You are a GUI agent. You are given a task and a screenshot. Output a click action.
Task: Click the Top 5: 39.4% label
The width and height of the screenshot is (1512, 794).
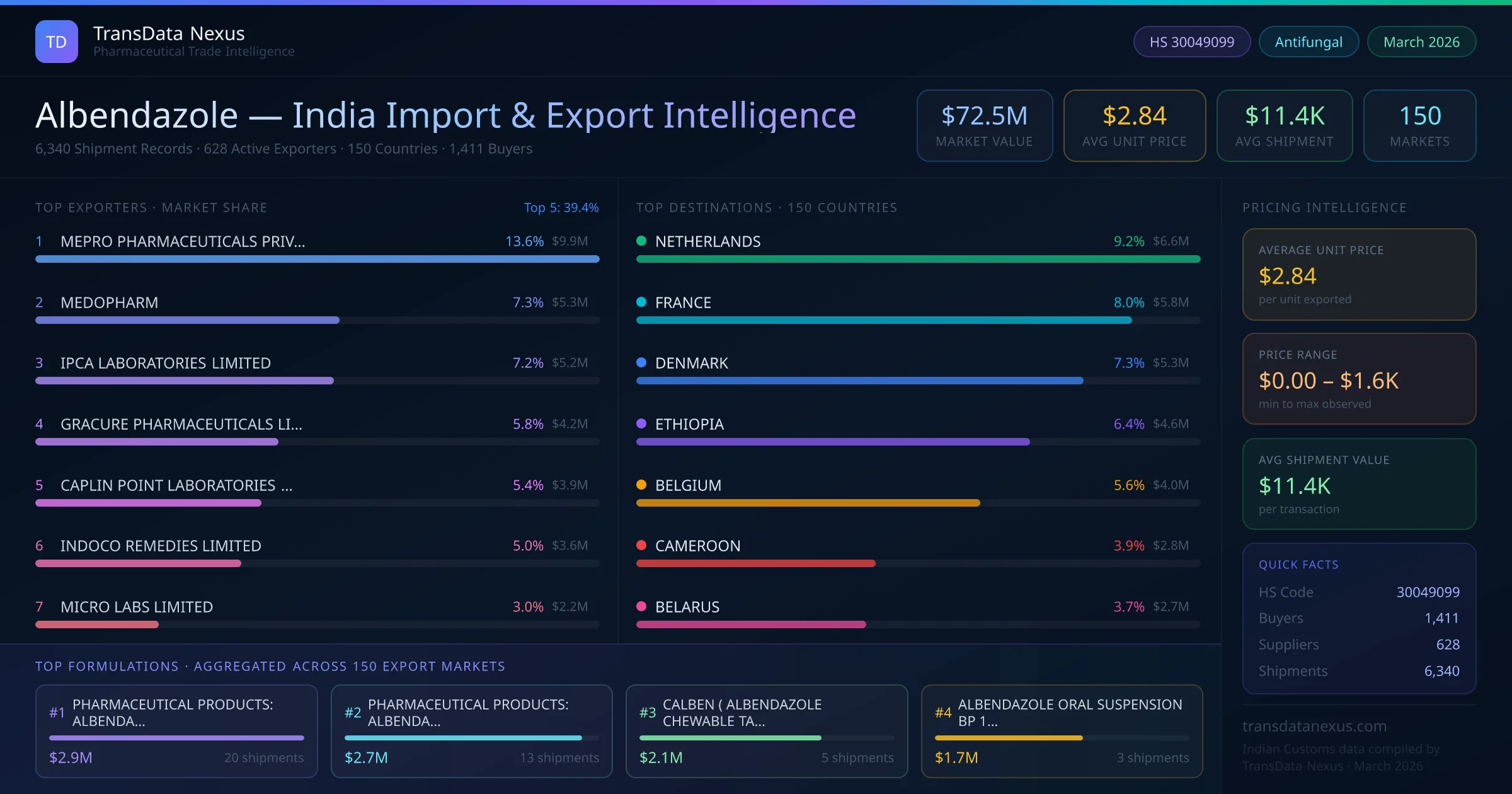(561, 207)
